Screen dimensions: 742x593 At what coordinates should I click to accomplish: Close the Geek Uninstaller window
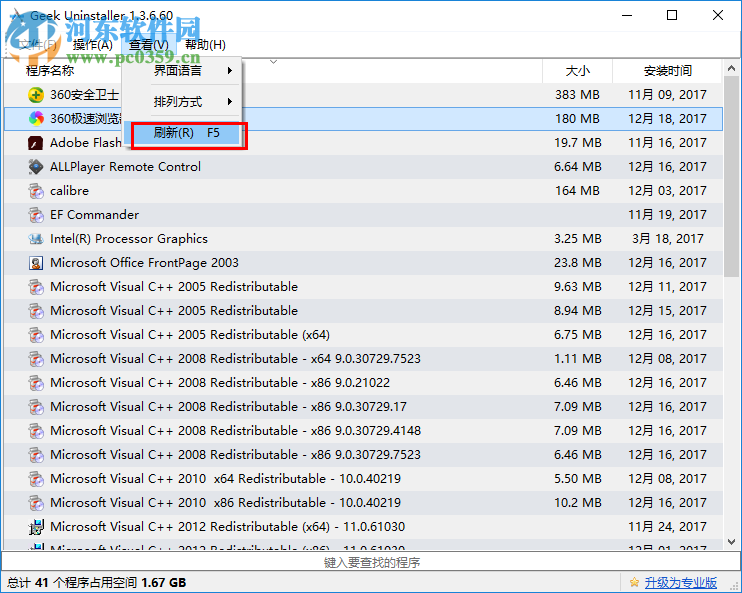click(x=718, y=16)
